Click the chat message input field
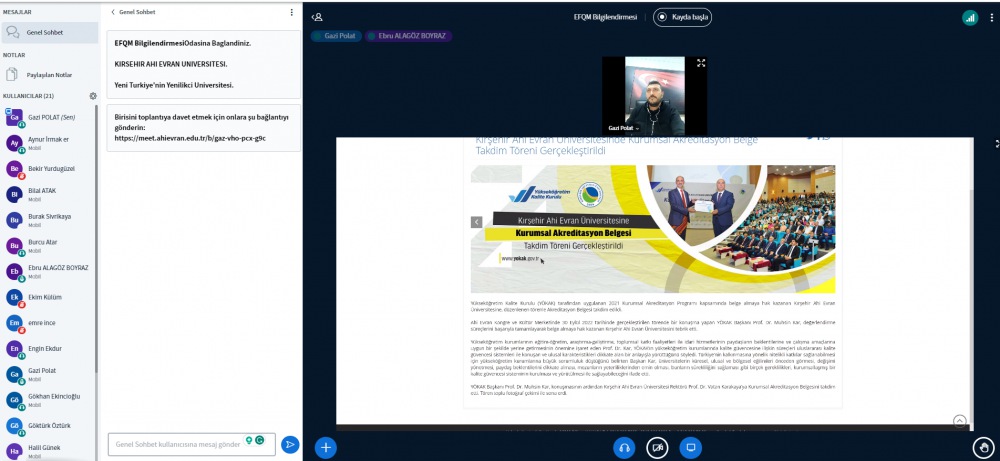The width and height of the screenshot is (1000, 461). point(191,444)
